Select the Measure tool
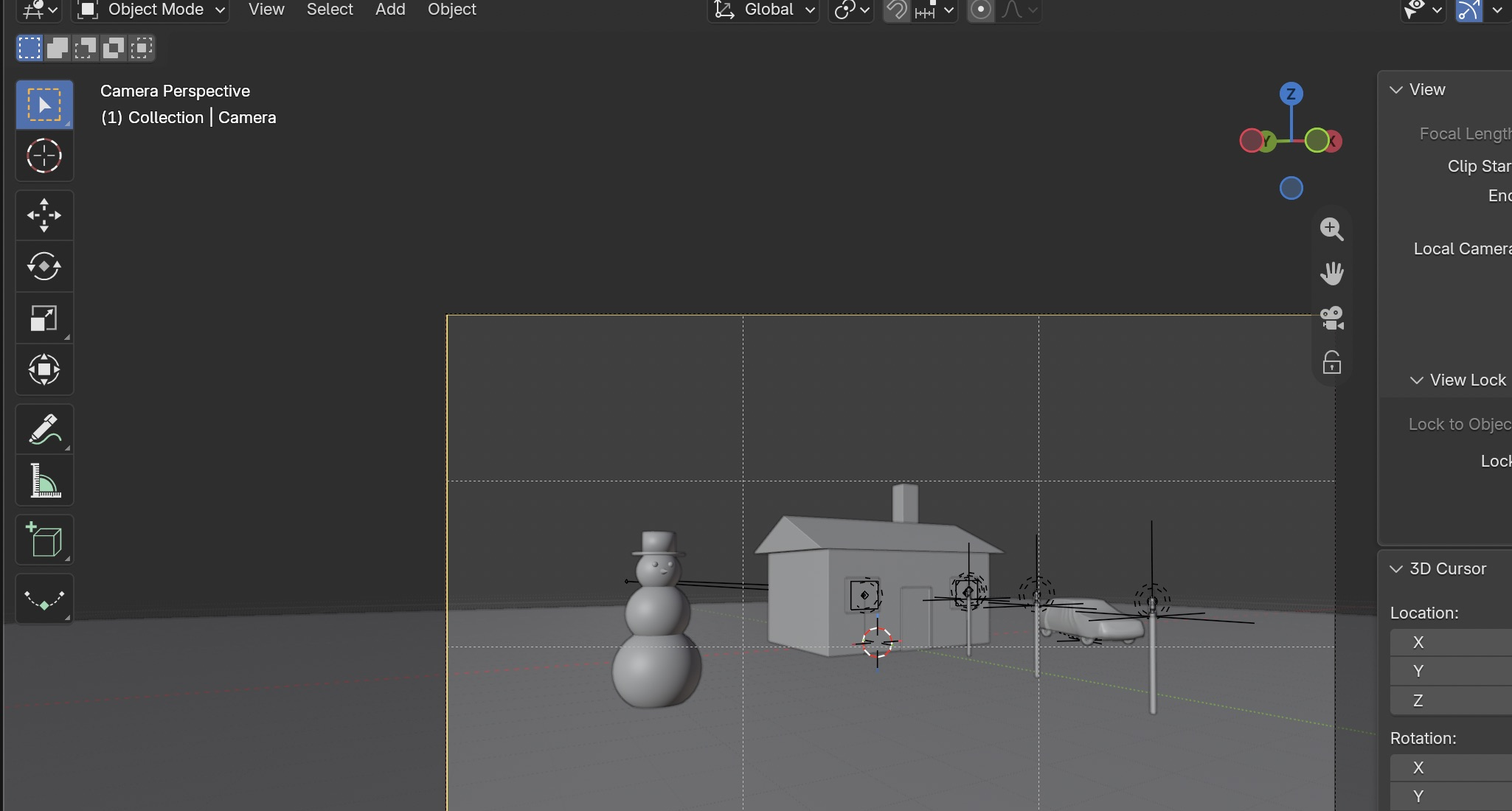1512x811 pixels. tap(44, 481)
